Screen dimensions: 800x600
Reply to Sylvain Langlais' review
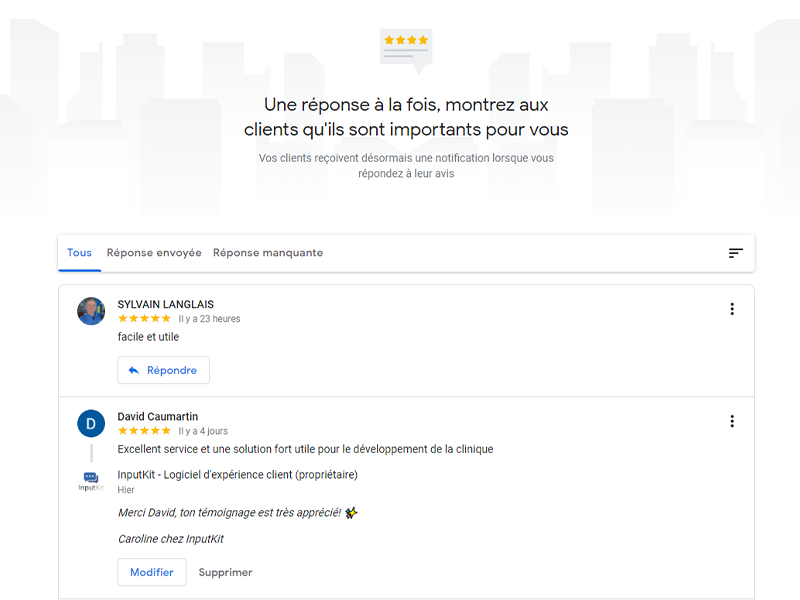coord(163,370)
